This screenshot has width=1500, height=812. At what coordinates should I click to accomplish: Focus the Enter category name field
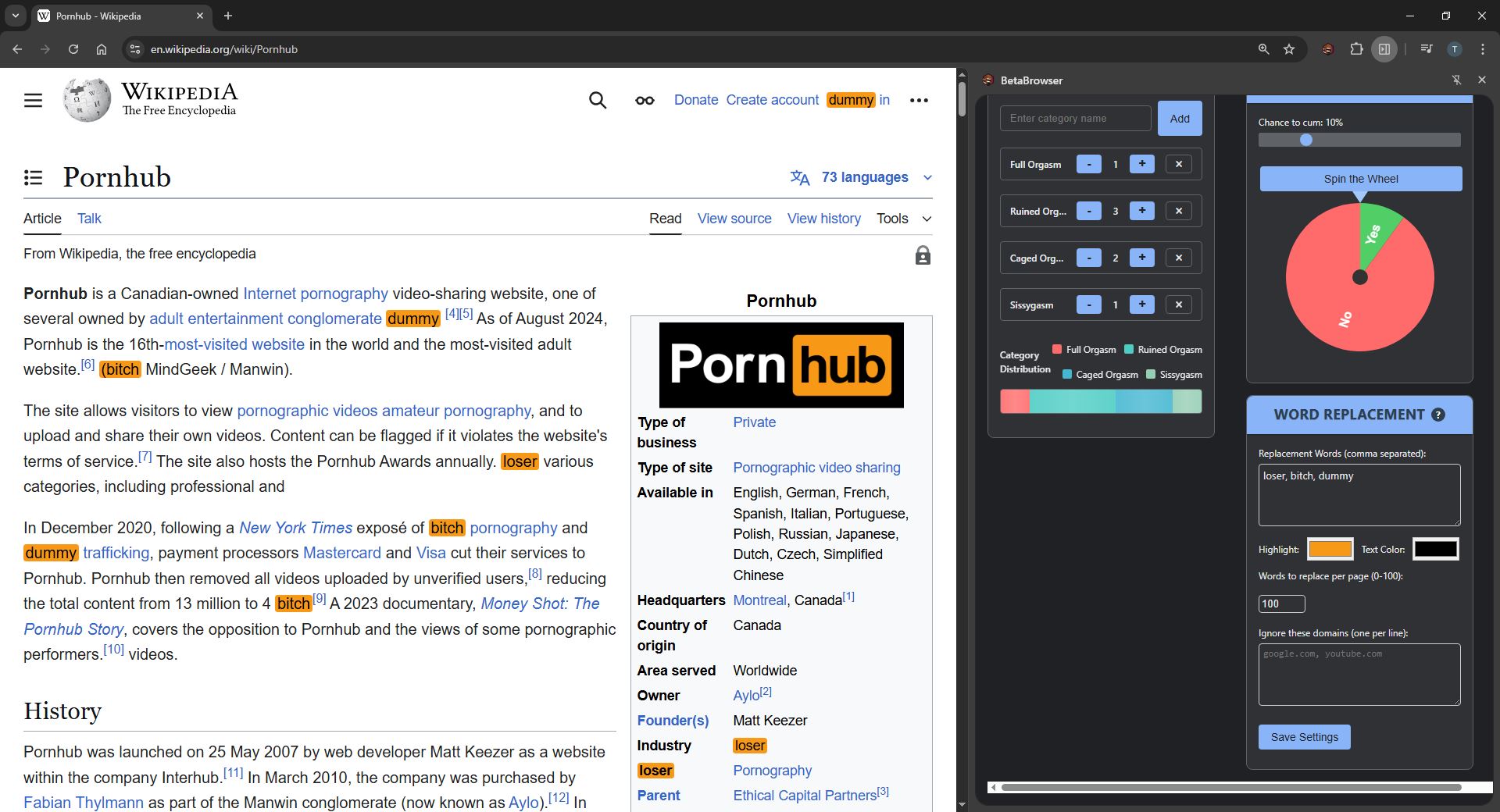[x=1076, y=119]
